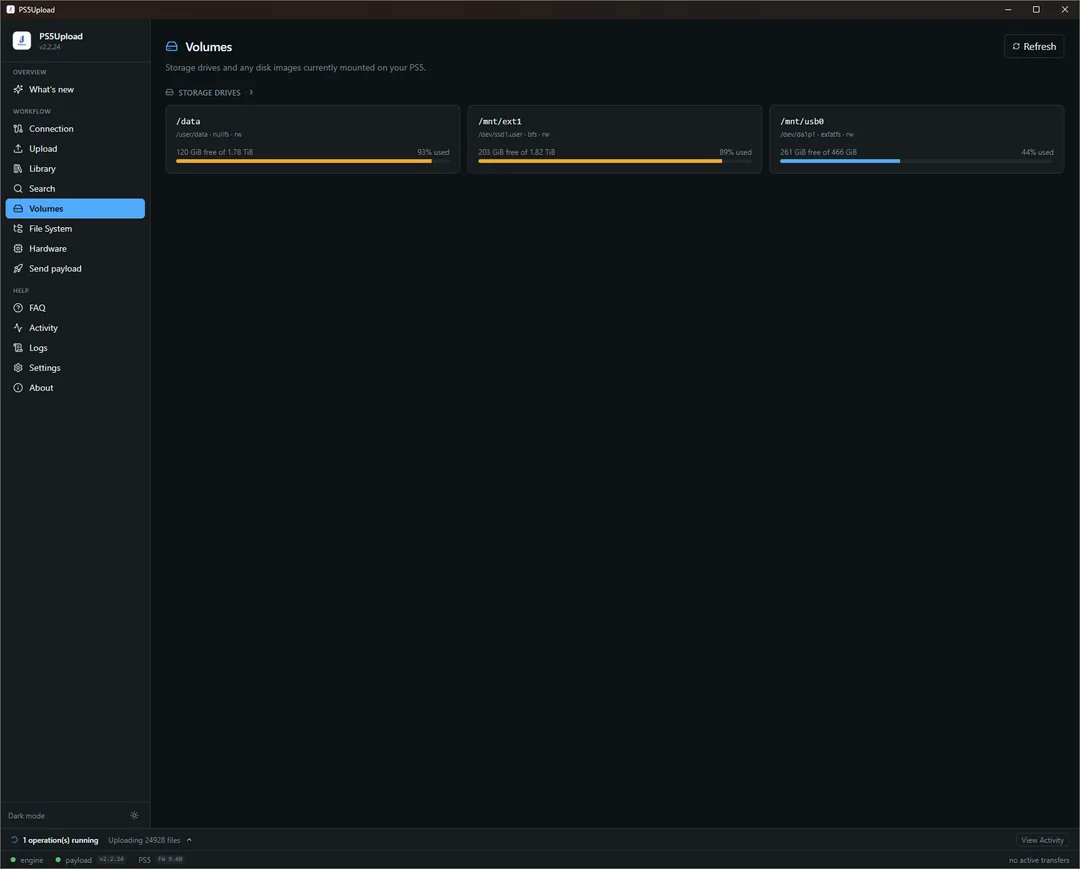The width and height of the screenshot is (1080, 869).
Task: Open the Library page
Action: (x=75, y=169)
